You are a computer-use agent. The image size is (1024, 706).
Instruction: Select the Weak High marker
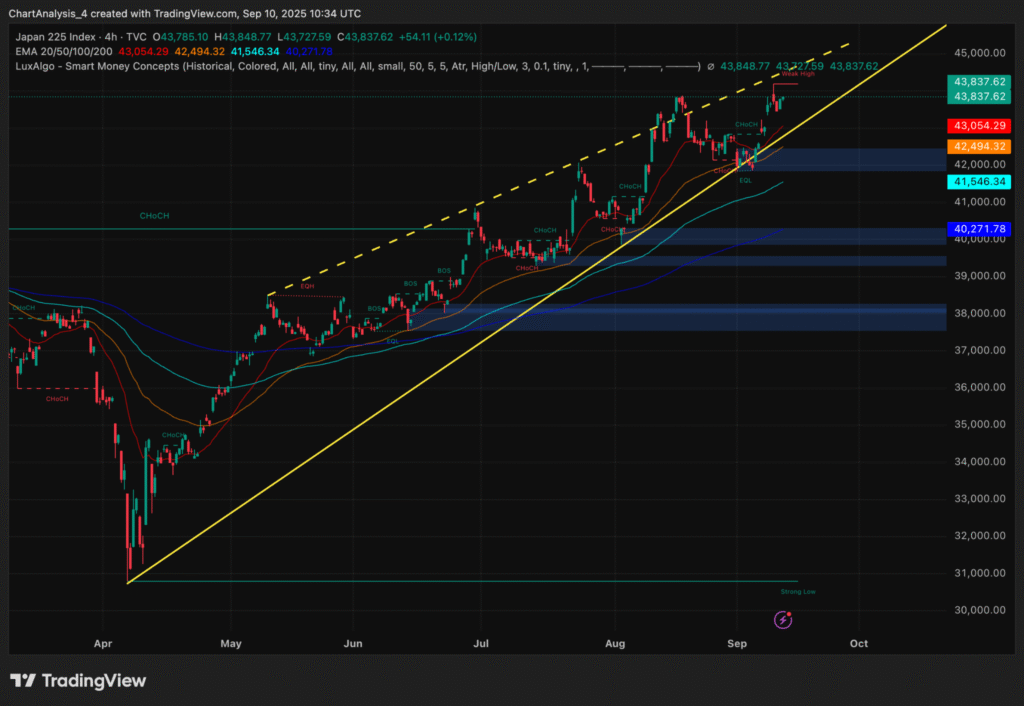click(797, 74)
